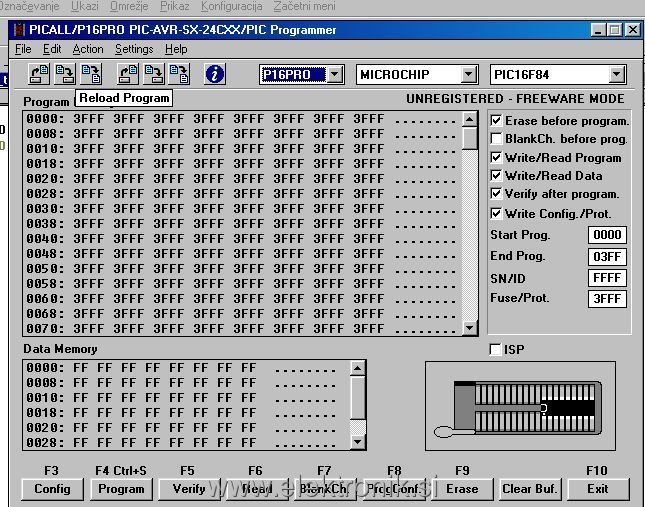The image size is (645, 507).
Task: Enable BlankCh. before prog. checkbox
Action: (496, 139)
